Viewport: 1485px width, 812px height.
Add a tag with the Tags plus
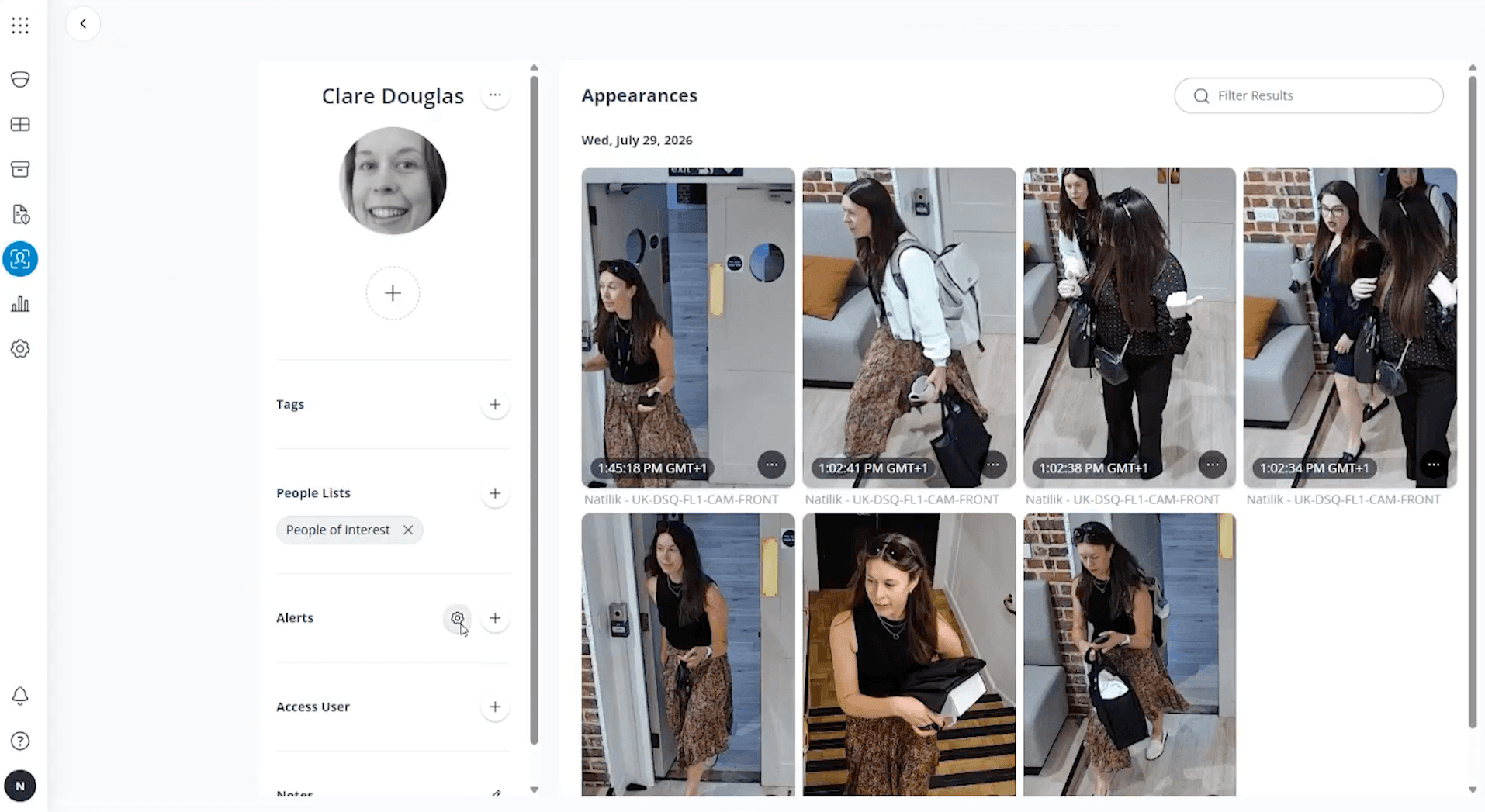pos(495,404)
